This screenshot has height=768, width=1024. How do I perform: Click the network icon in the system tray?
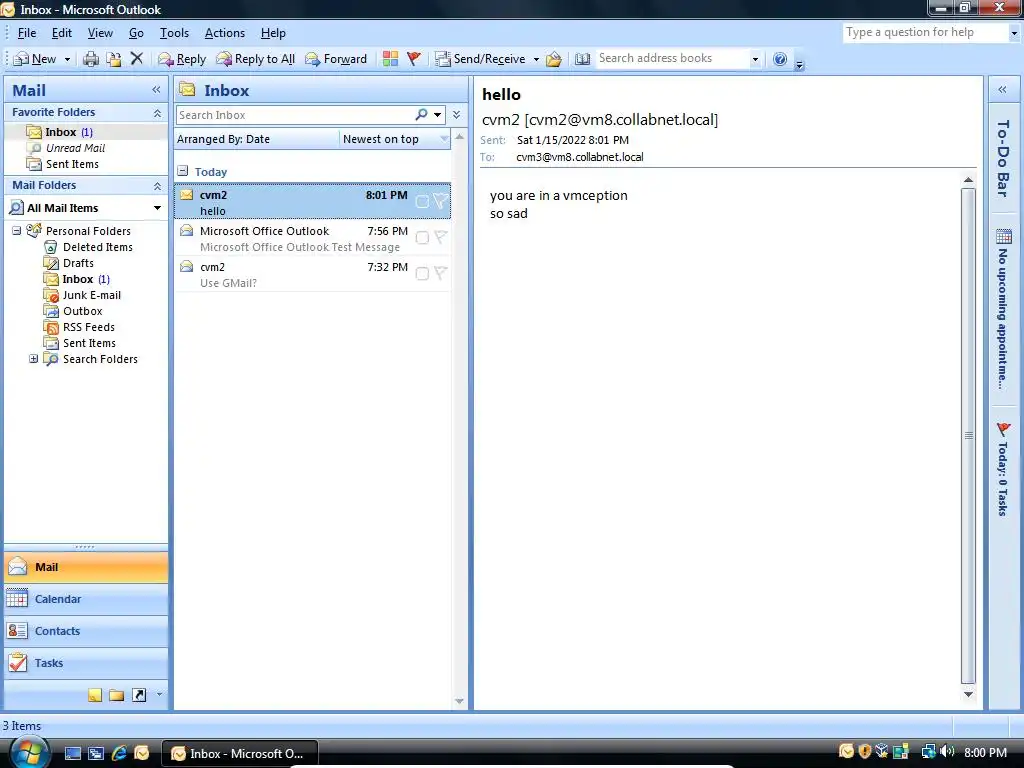point(928,752)
